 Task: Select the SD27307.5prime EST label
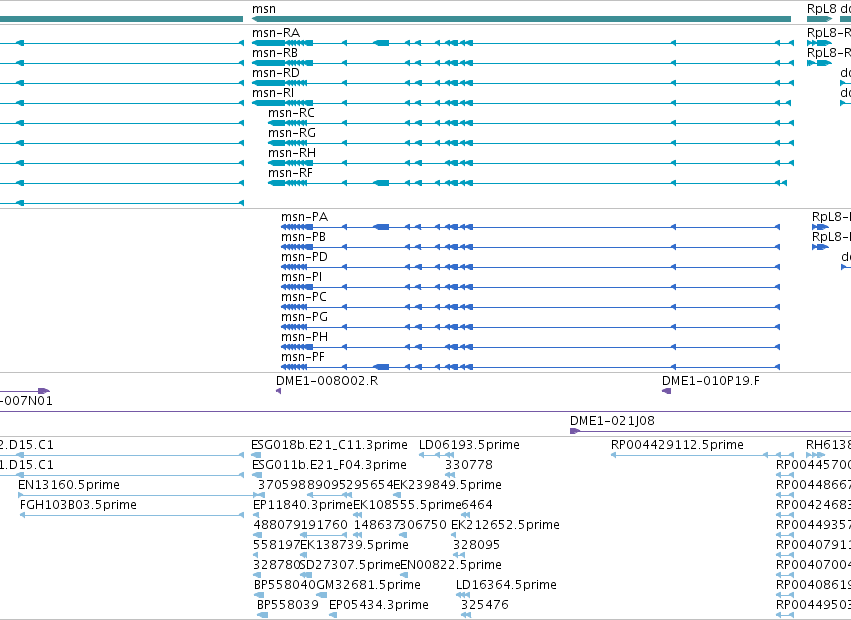pos(350,566)
